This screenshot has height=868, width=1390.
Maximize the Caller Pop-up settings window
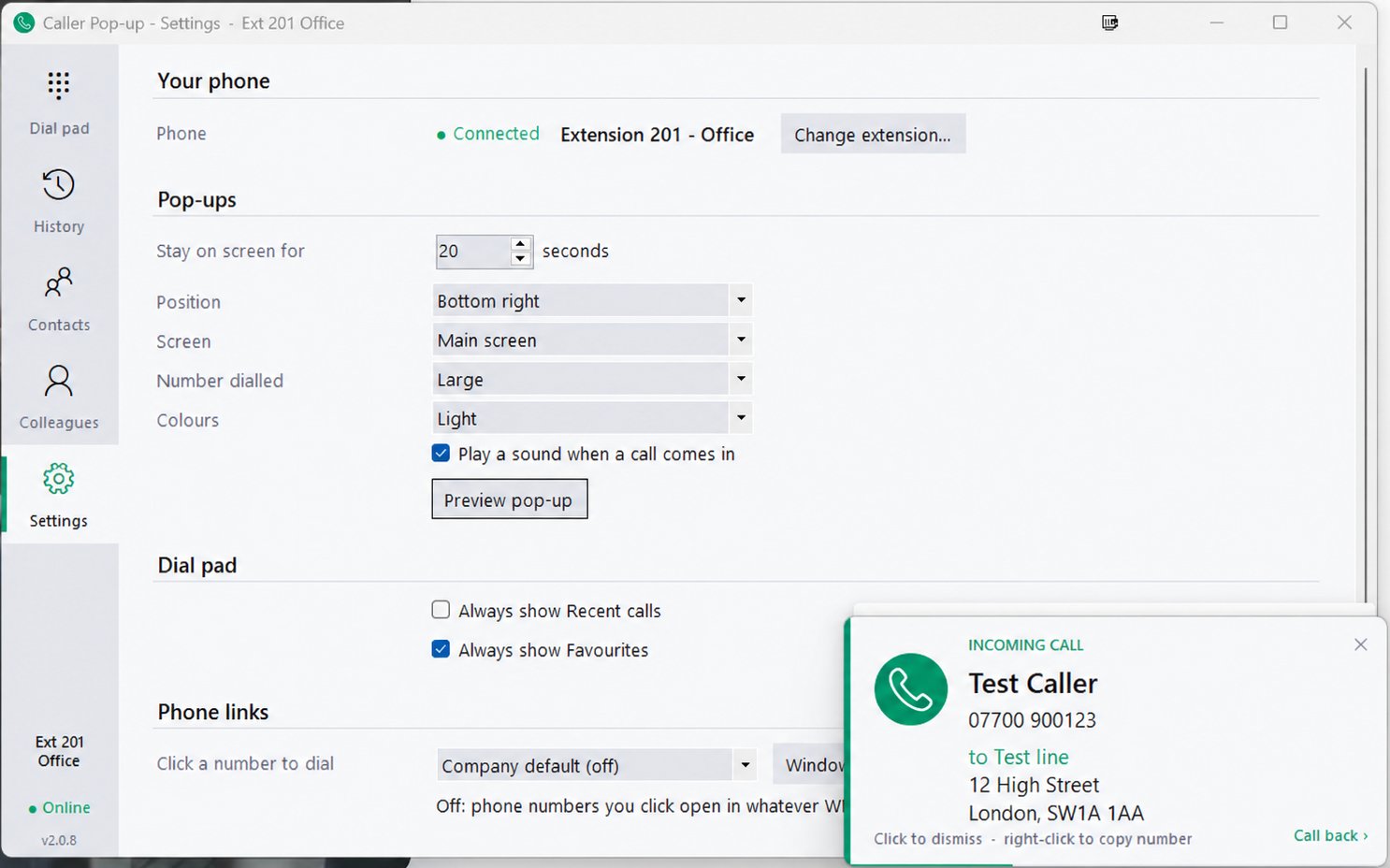1281,22
